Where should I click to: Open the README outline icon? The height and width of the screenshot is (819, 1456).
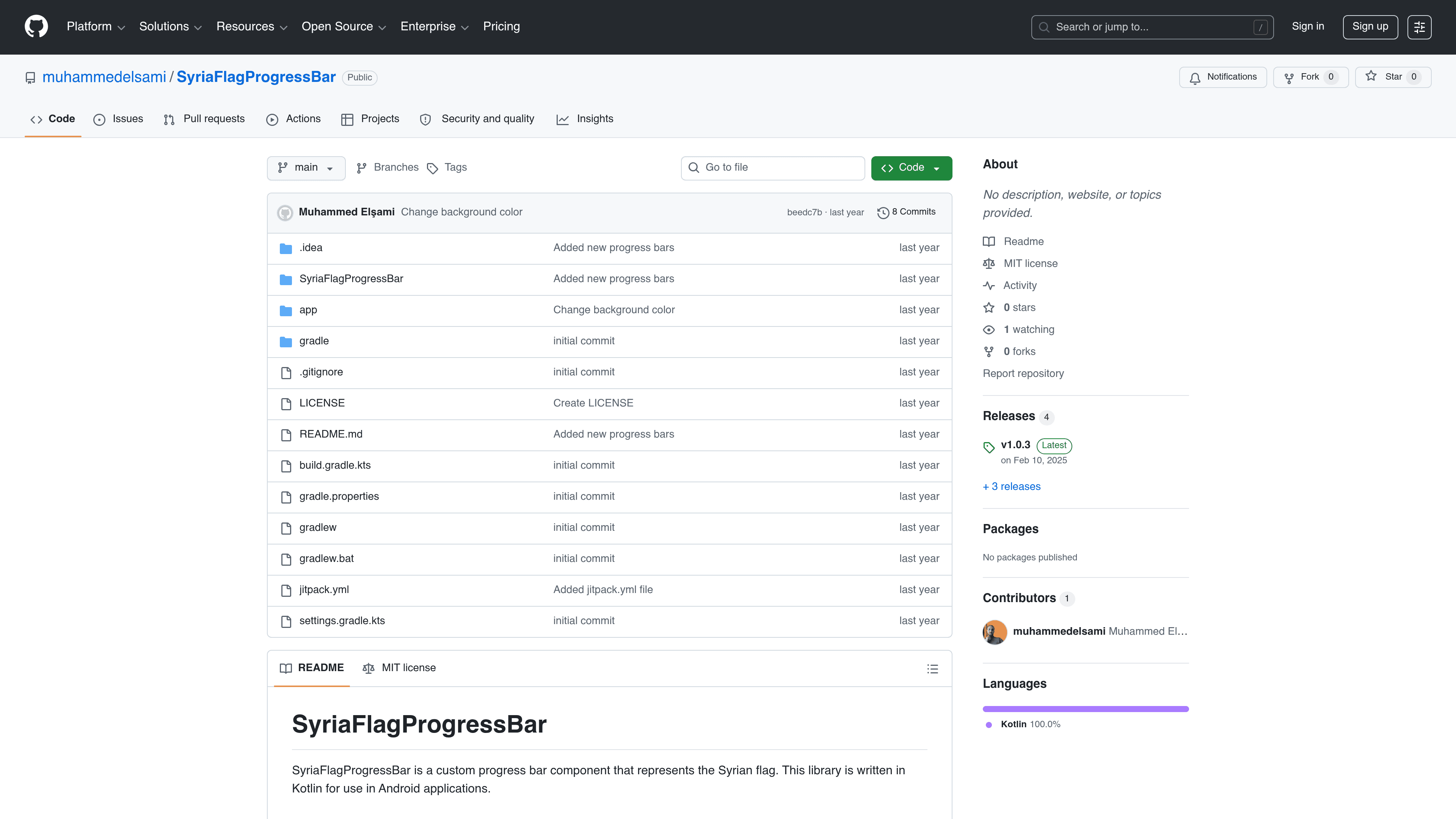tap(933, 668)
